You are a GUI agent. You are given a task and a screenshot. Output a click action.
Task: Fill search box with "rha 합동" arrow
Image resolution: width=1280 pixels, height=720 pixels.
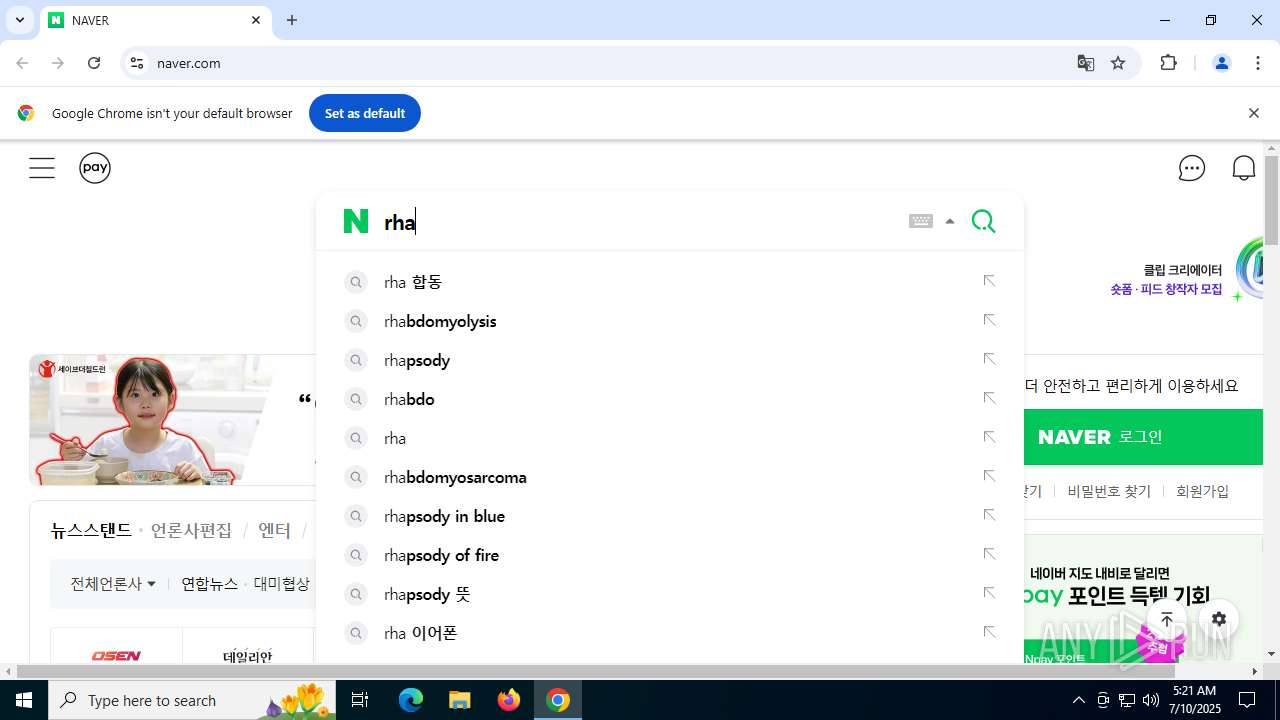point(989,281)
